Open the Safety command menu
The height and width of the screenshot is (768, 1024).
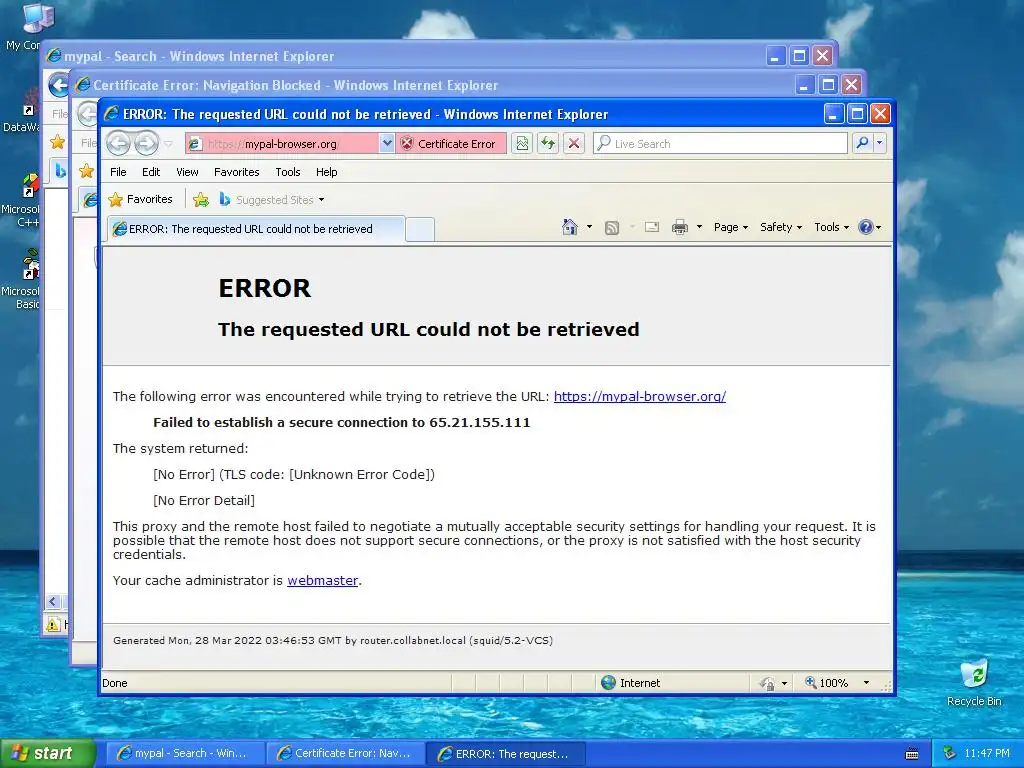click(780, 227)
